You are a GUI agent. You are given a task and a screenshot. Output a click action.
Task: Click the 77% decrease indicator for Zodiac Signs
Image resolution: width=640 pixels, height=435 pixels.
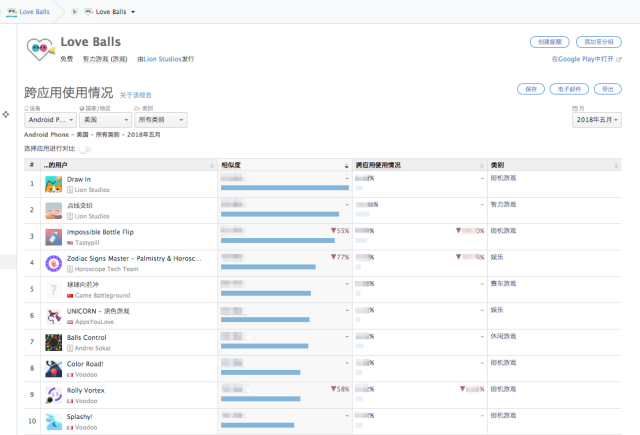click(x=340, y=257)
